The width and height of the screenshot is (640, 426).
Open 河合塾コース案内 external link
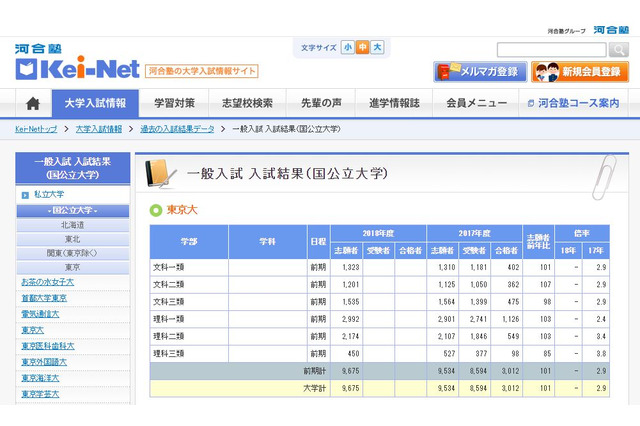tap(573, 103)
